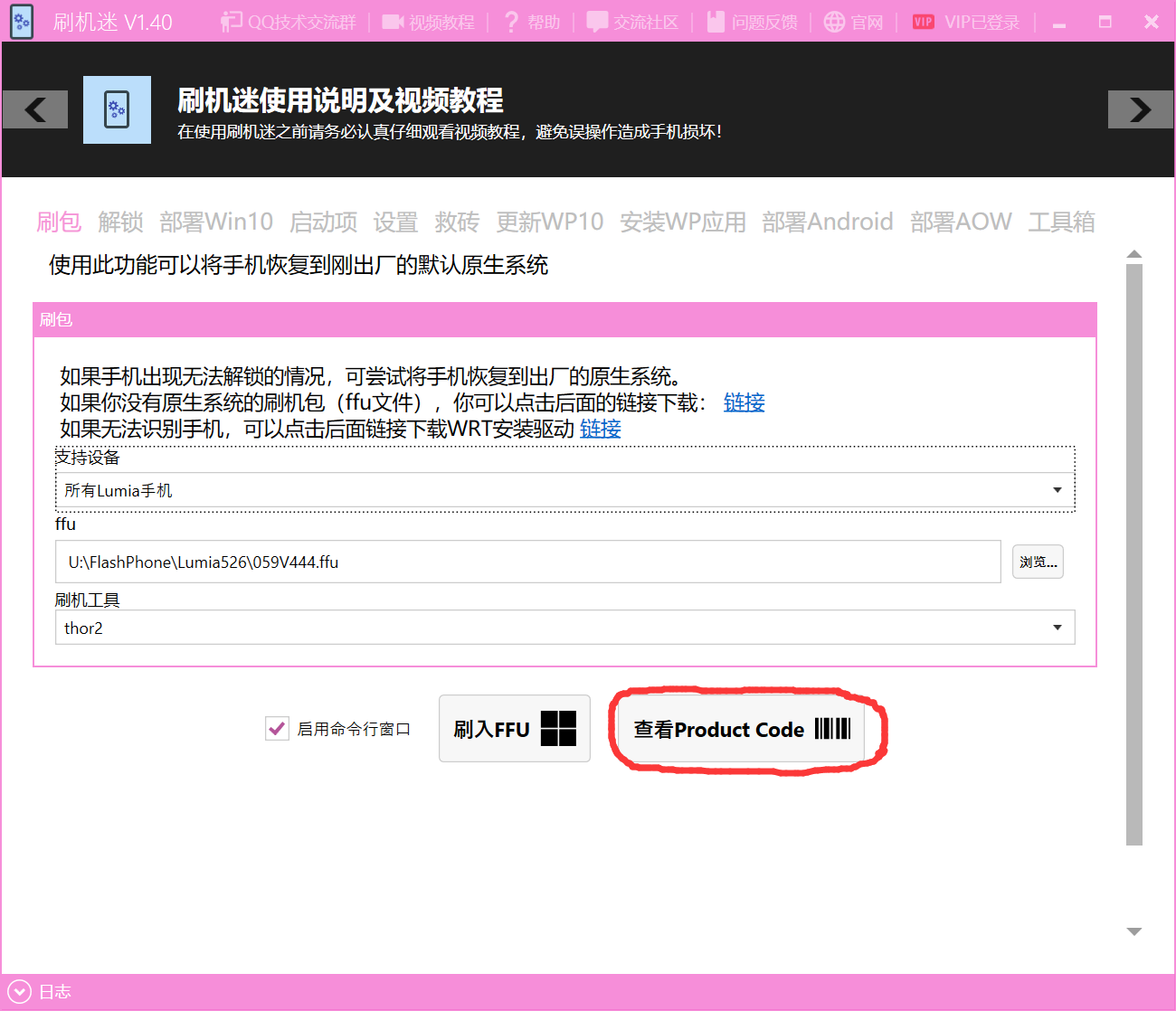Open 交流社区 community forum
This screenshot has height=1011, width=1176.
(597, 22)
